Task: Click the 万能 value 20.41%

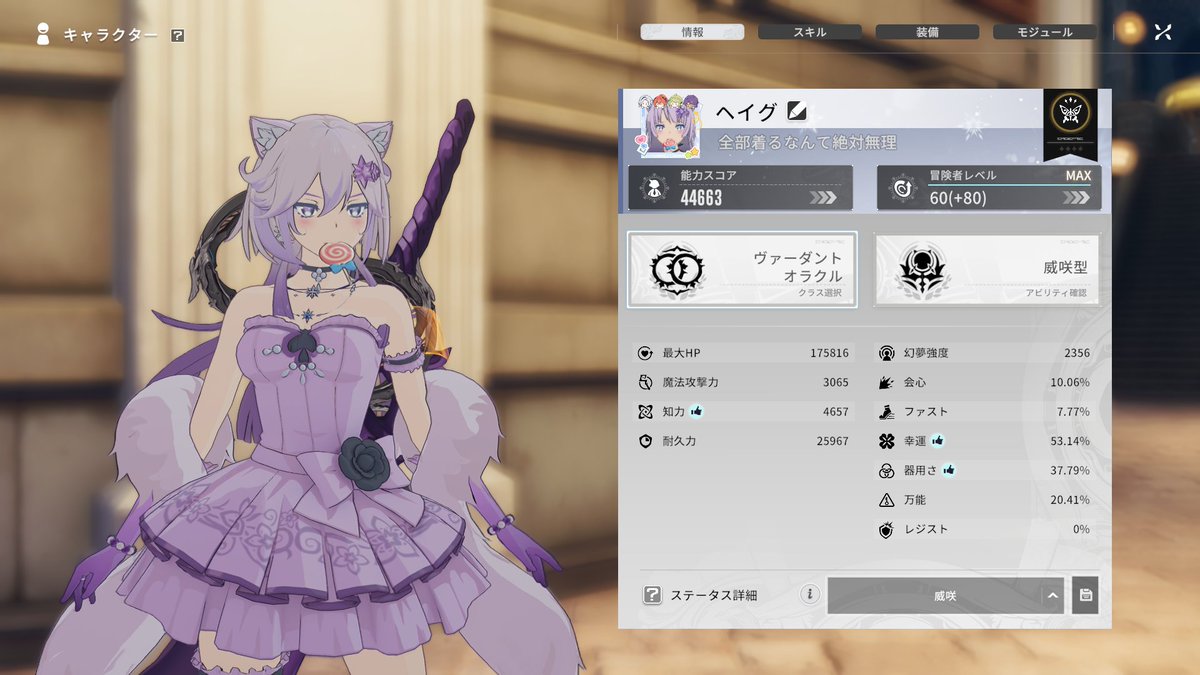Action: pos(1070,499)
